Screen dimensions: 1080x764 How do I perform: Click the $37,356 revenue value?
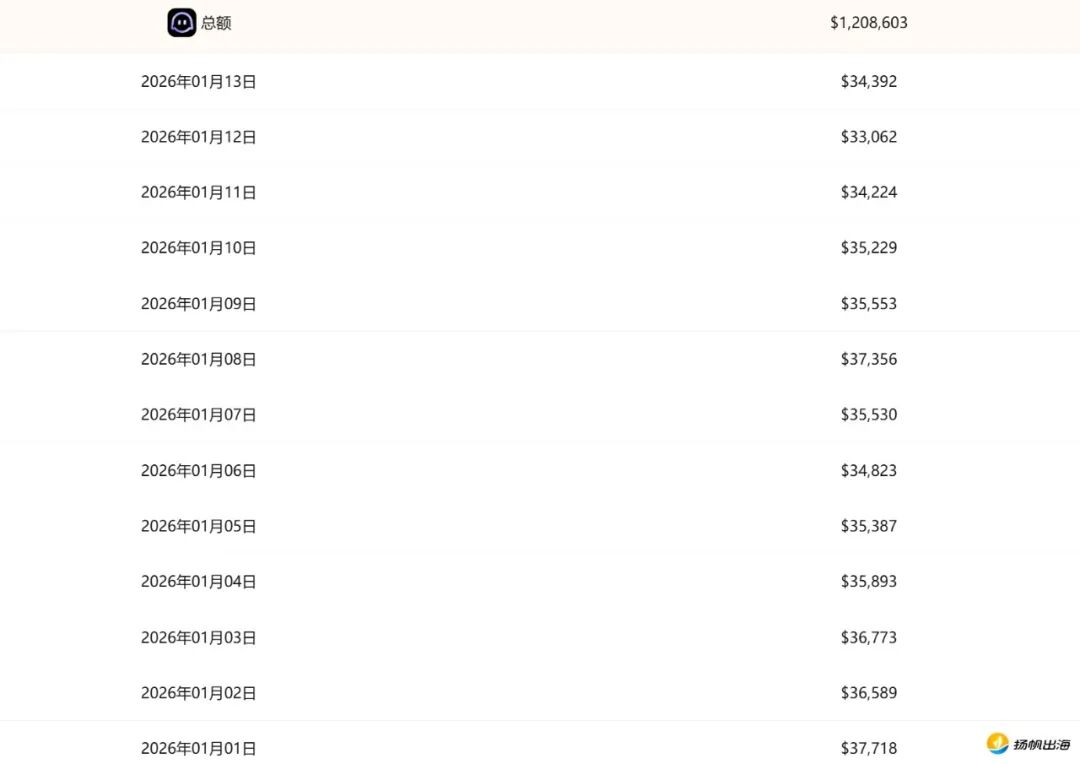[x=868, y=359]
